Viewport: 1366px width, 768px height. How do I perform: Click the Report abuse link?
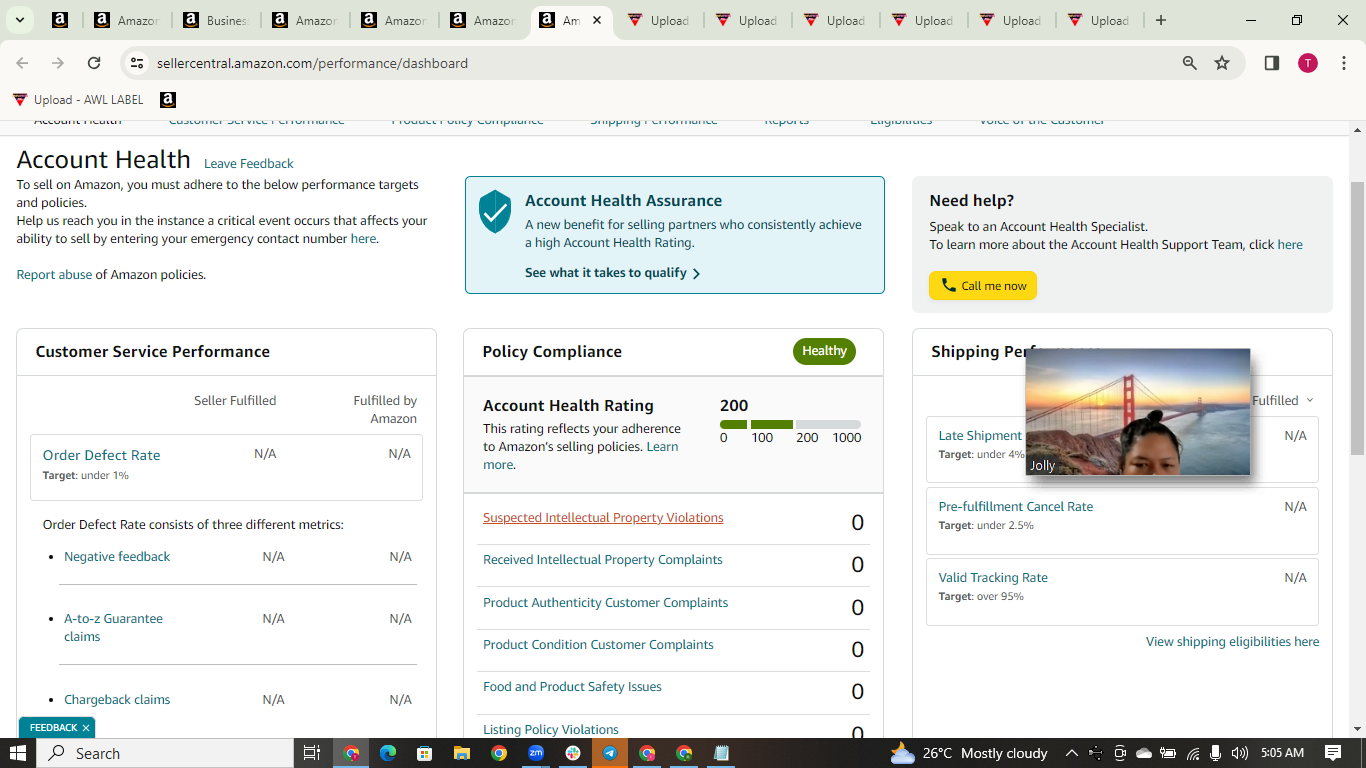click(54, 275)
